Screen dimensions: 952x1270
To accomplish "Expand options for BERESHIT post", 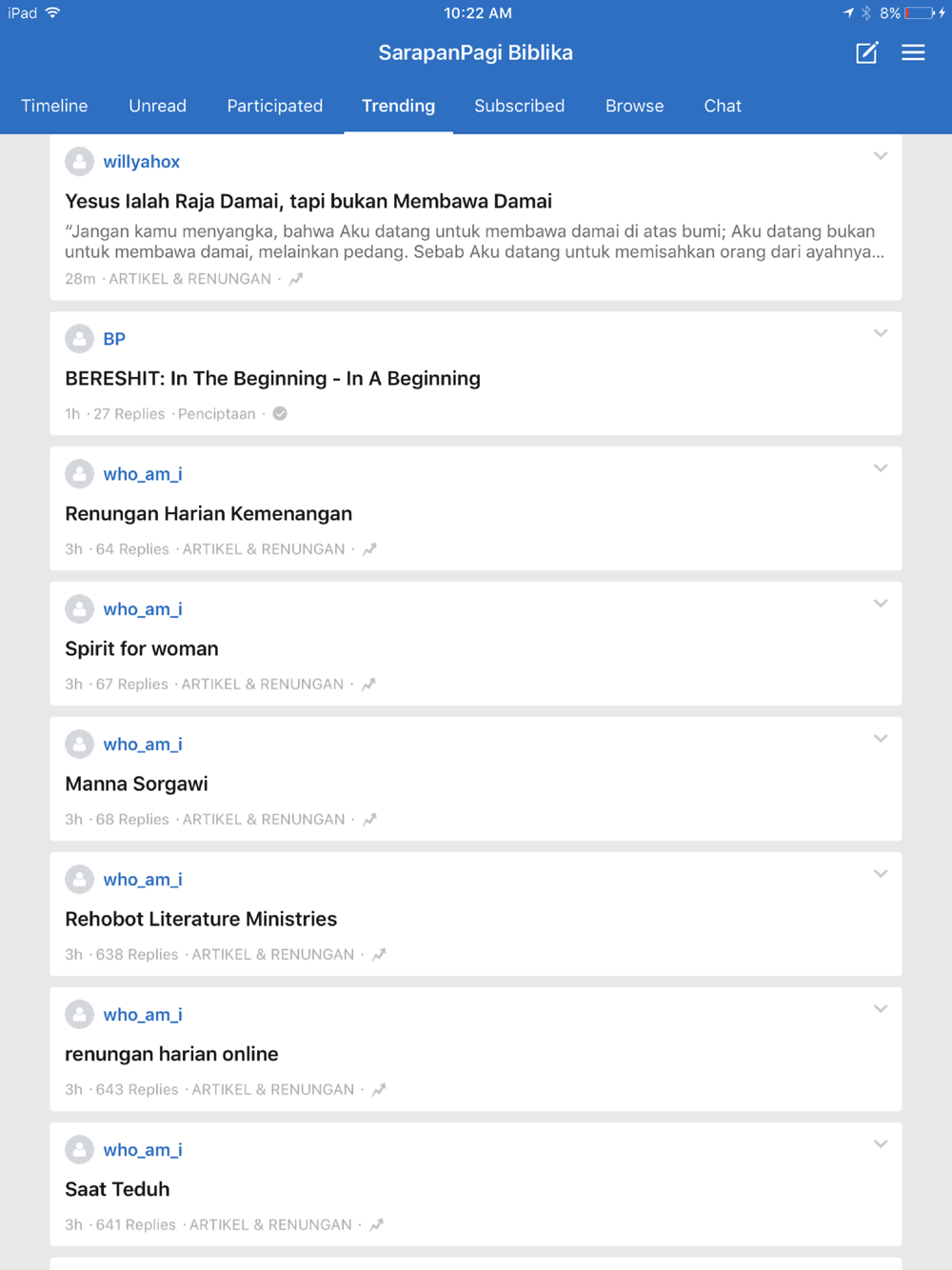I will pyautogui.click(x=881, y=333).
